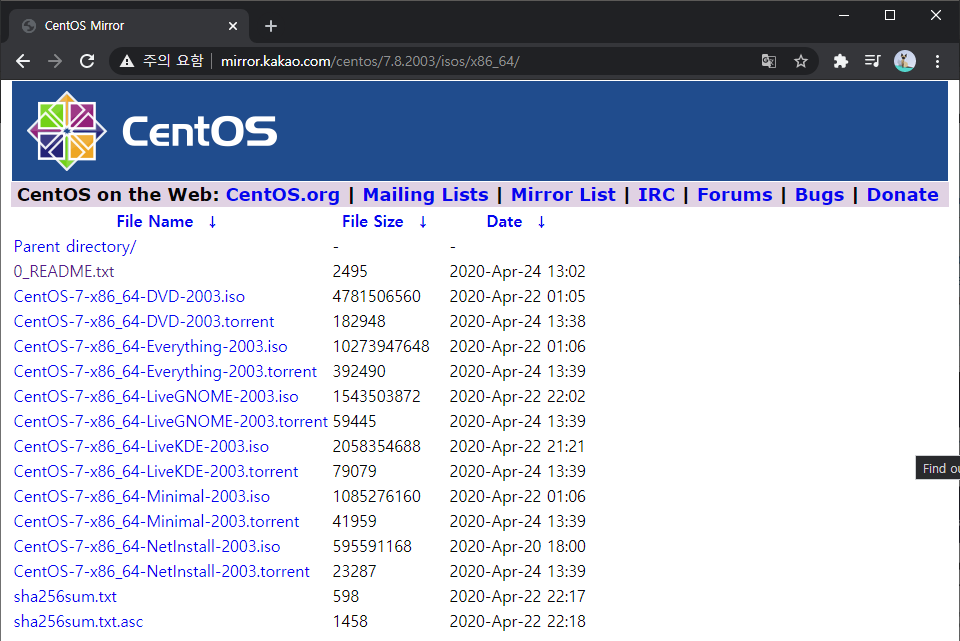The height and width of the screenshot is (641, 960).
Task: Click the CentOS logo banner
Action: tap(480, 130)
